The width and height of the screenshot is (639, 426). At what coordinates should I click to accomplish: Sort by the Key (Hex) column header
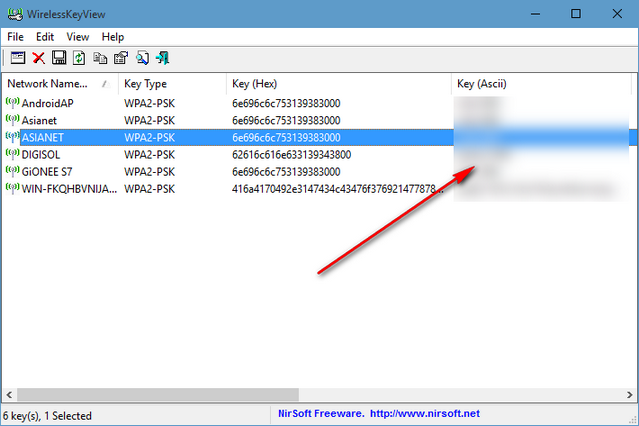click(339, 84)
